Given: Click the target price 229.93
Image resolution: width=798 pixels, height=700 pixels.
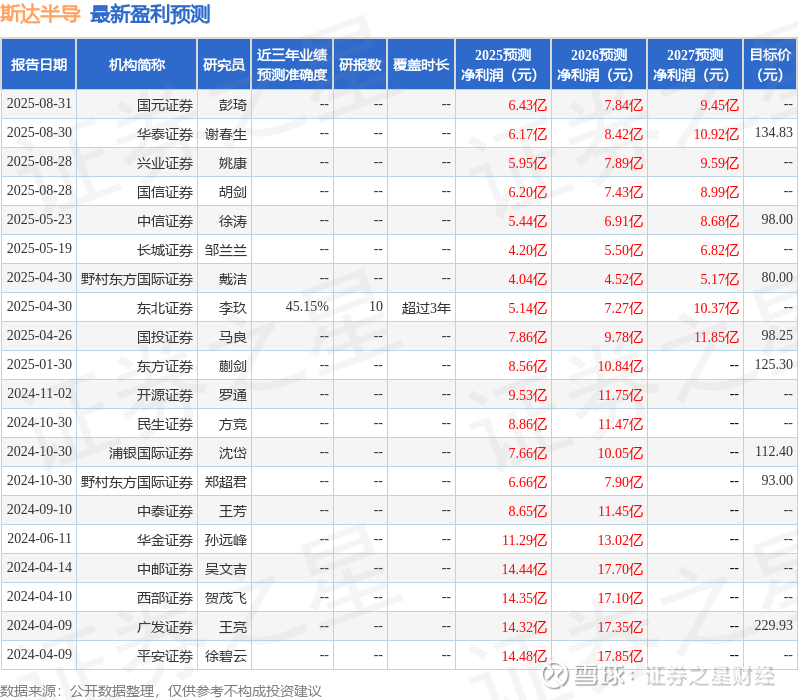Looking at the screenshot, I should tap(774, 625).
